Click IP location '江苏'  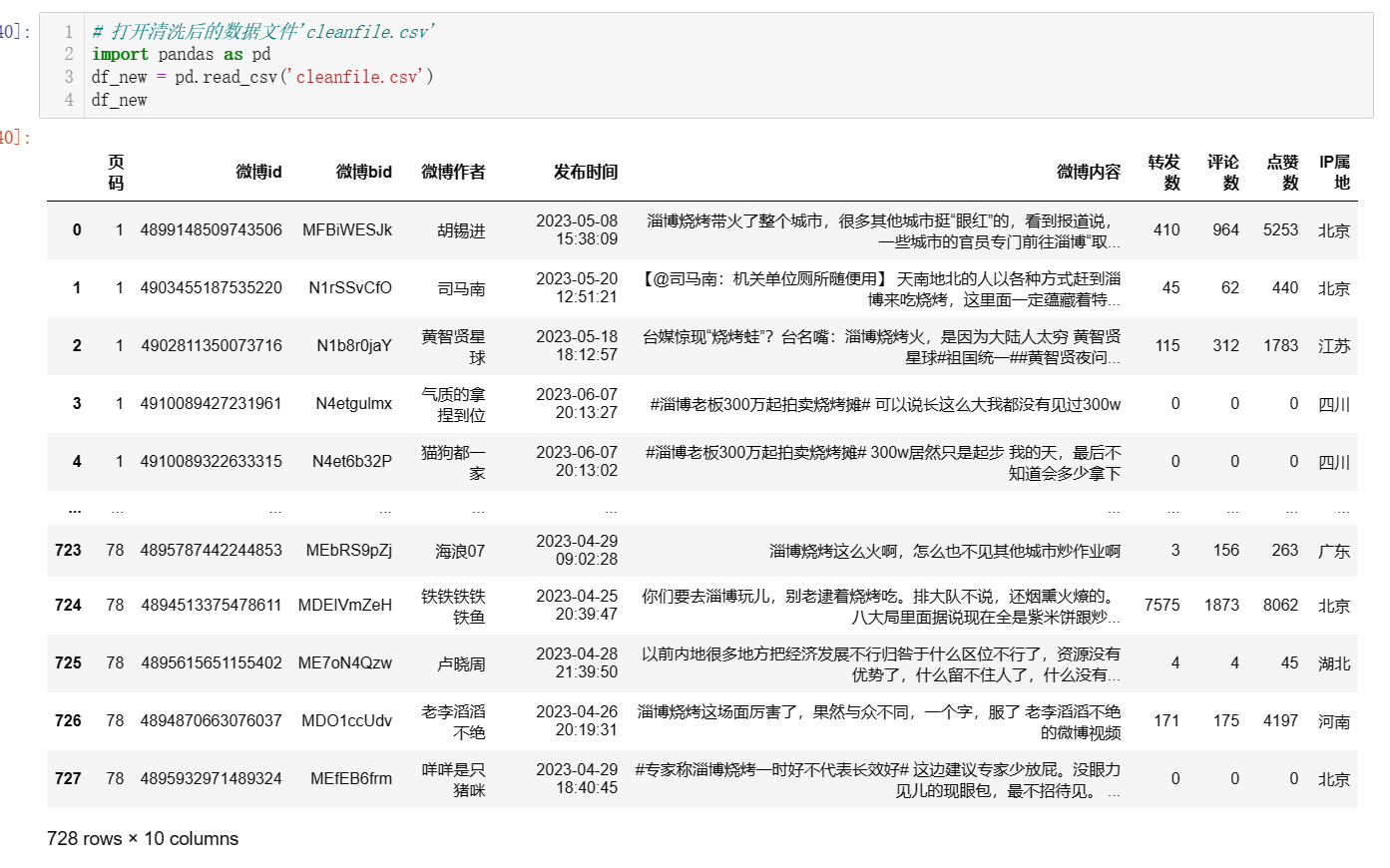click(1334, 346)
